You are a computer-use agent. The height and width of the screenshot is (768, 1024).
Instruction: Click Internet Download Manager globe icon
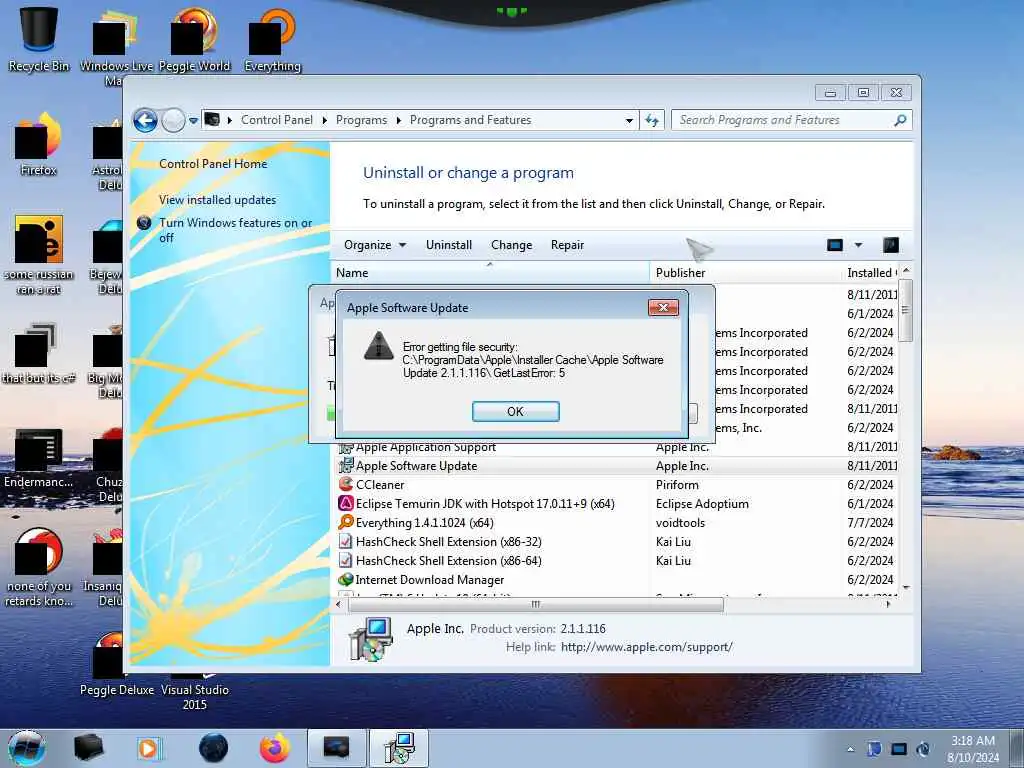[345, 579]
